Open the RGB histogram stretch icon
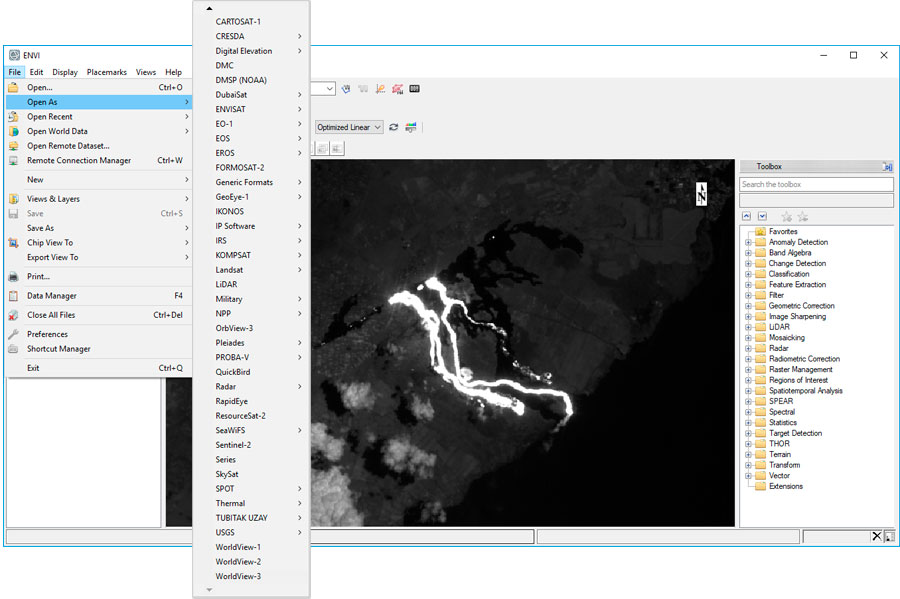900x599 pixels. coord(410,127)
